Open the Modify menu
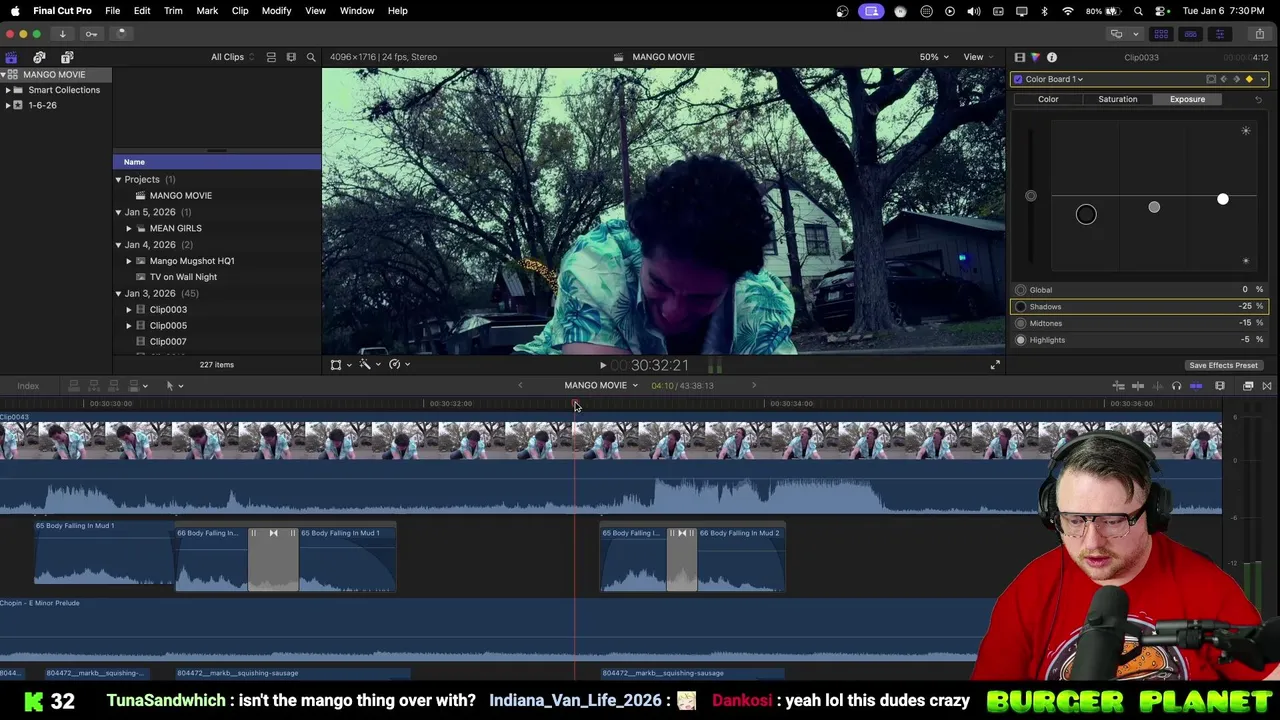Viewport: 1280px width, 720px height. 276,11
